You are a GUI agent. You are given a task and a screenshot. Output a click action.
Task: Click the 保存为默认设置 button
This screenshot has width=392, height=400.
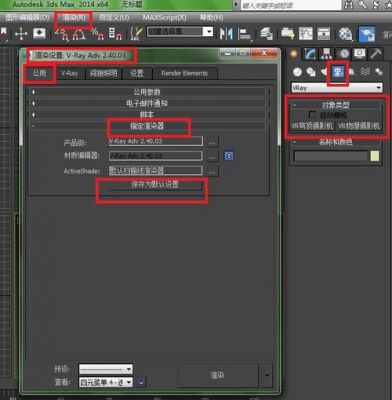tap(155, 185)
